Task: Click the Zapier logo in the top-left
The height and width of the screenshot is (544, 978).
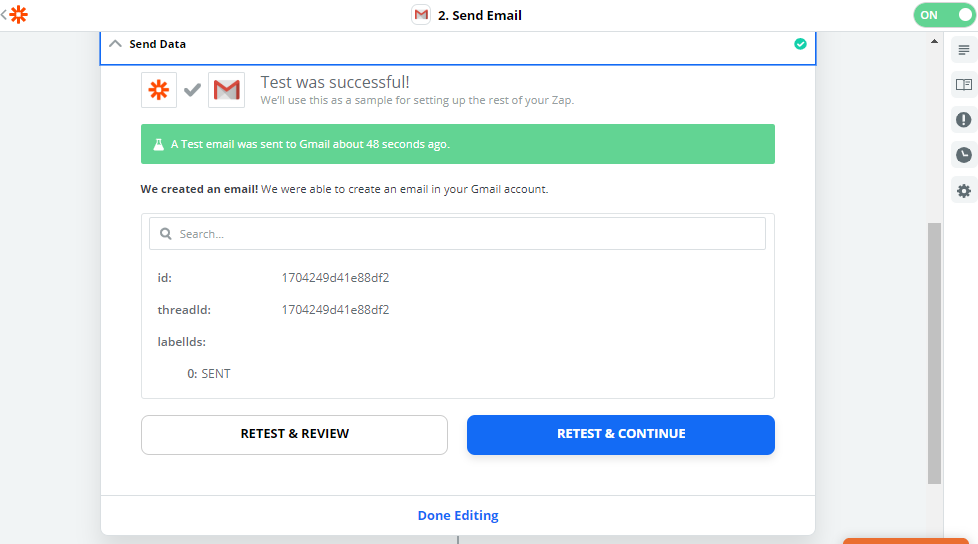Action: (x=18, y=15)
